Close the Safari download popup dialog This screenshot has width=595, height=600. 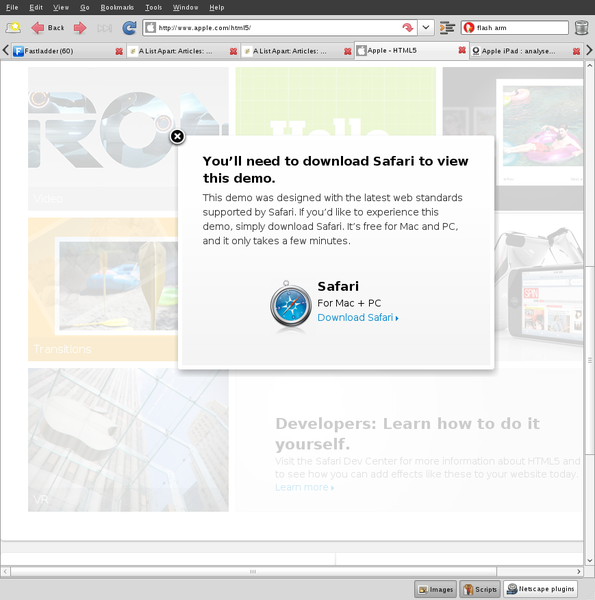tap(177, 136)
